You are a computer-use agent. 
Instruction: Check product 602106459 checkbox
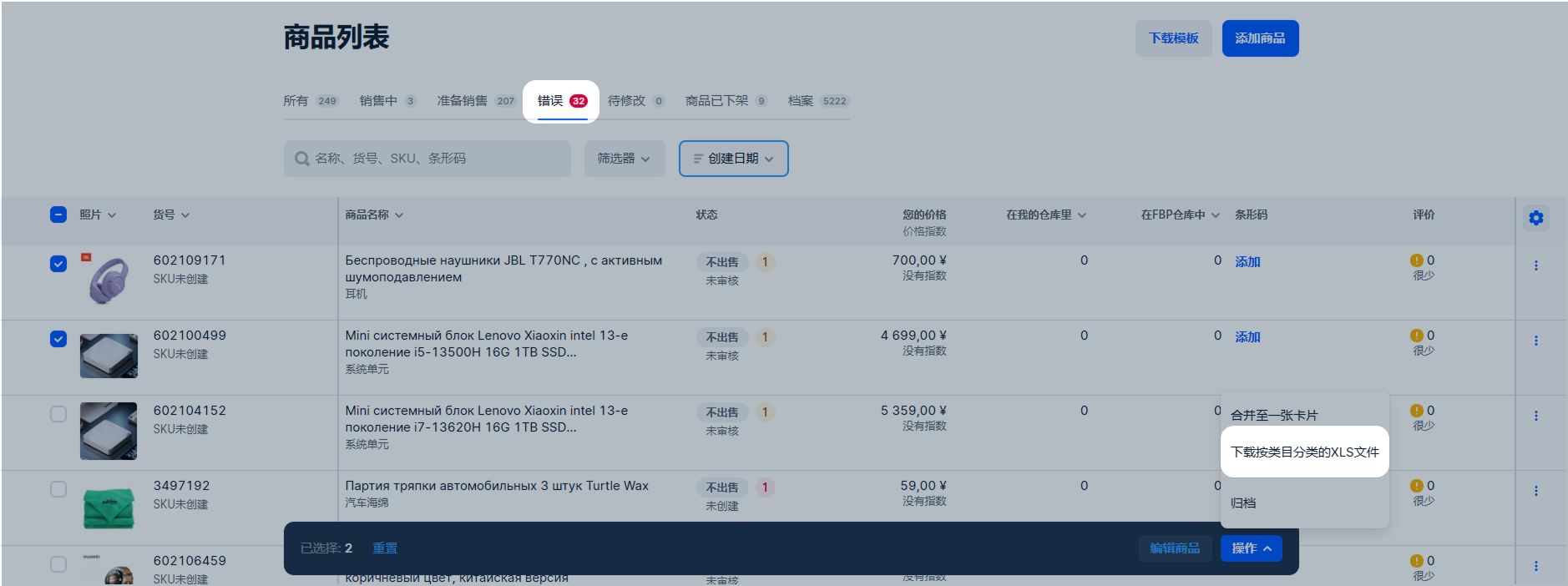coord(58,564)
